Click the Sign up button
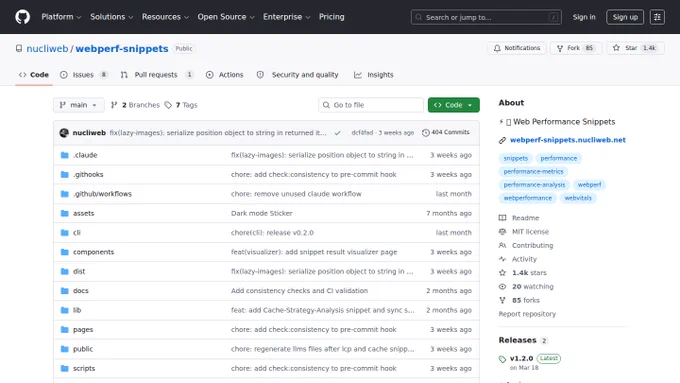Image resolution: width=680 pixels, height=383 pixels. pyautogui.click(x=625, y=17)
